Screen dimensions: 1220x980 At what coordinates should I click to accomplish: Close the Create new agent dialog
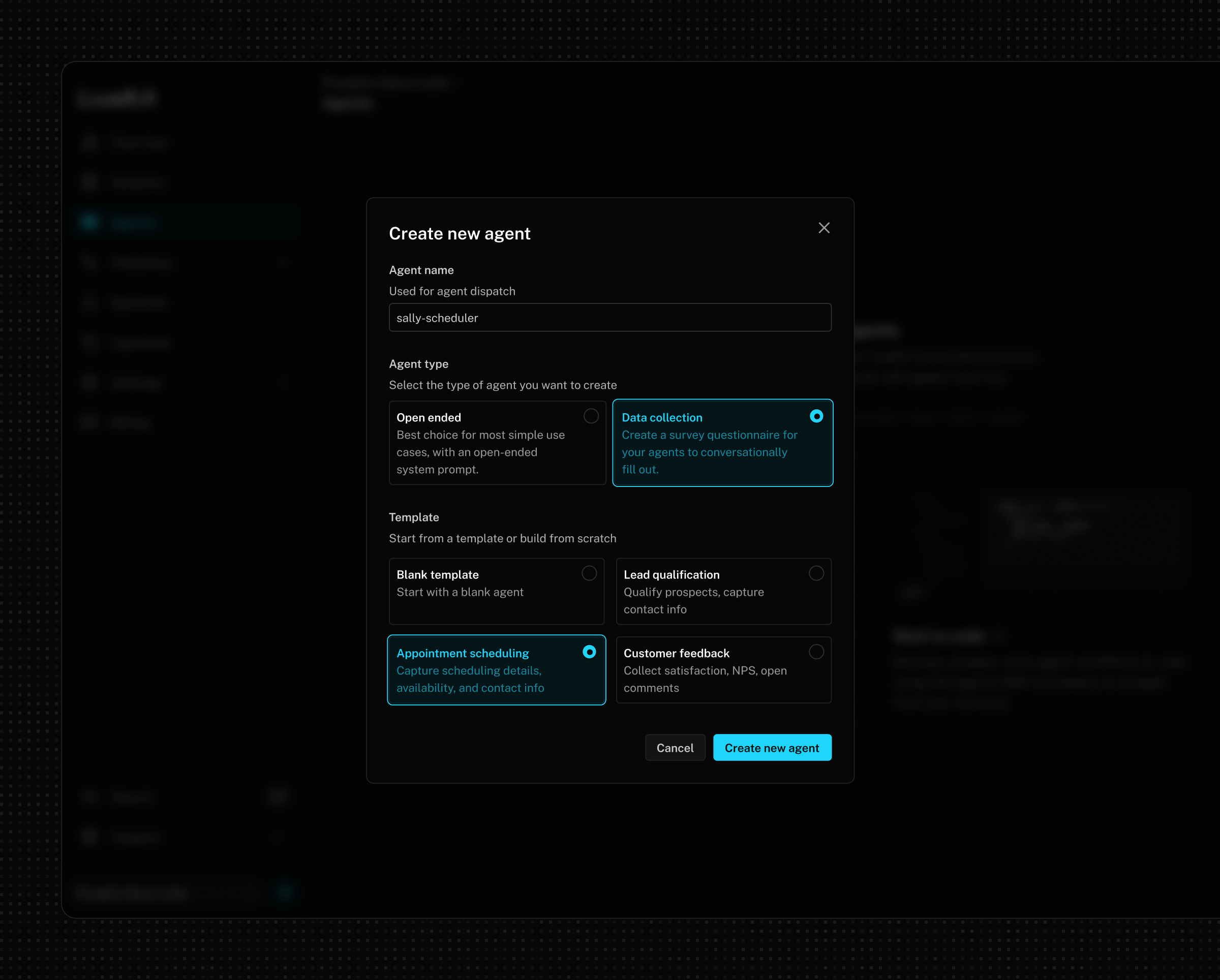(824, 227)
